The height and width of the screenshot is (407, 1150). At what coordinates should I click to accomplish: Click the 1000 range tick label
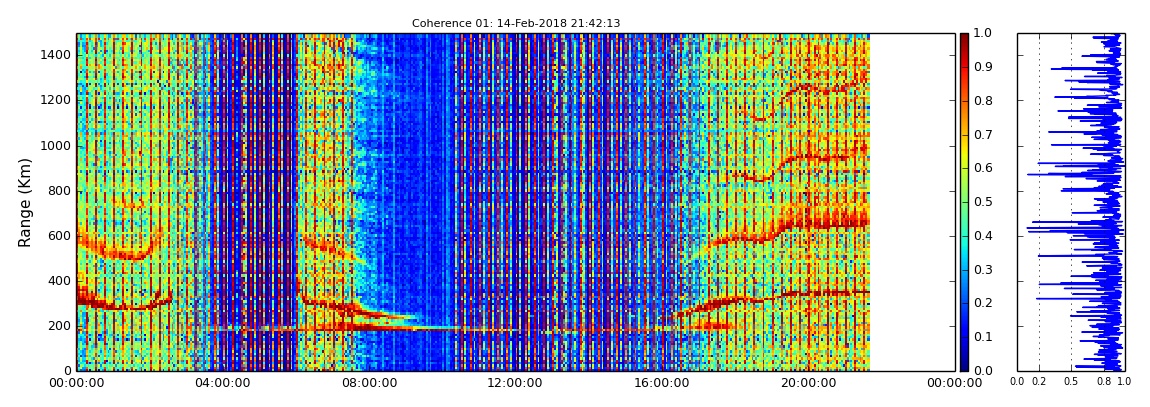(x=56, y=145)
